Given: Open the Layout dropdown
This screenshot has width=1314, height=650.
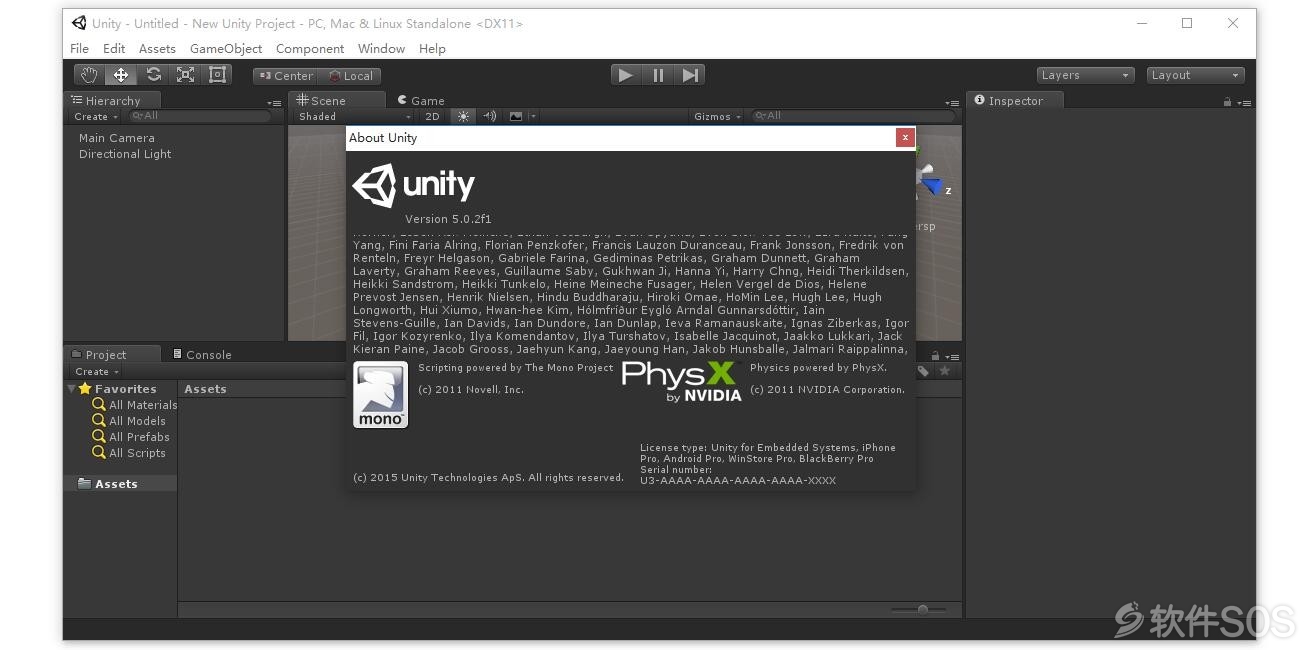Looking at the screenshot, I should click(x=1195, y=75).
